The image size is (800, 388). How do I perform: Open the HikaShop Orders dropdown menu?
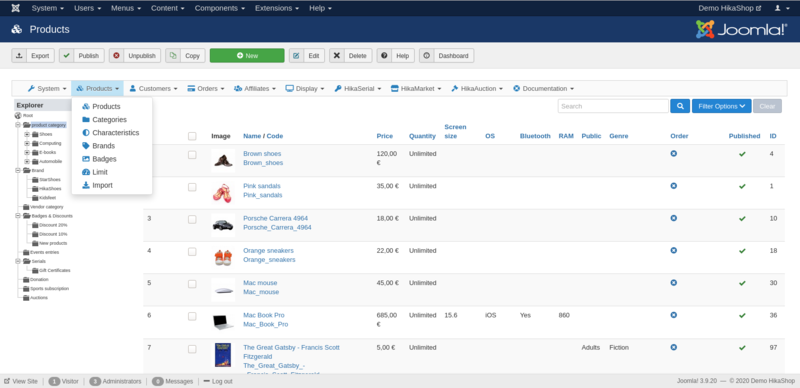206,88
